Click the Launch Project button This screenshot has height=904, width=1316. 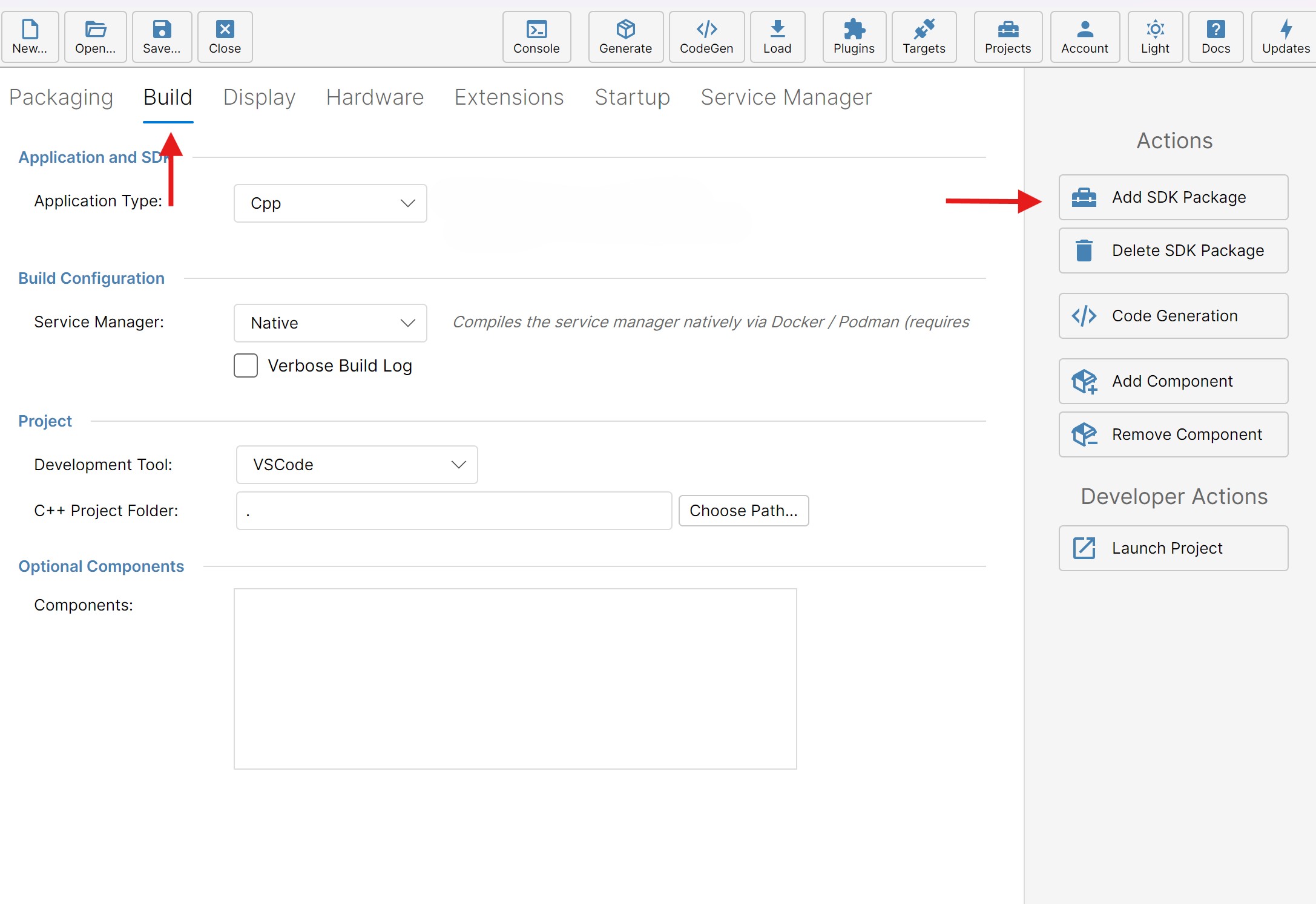coord(1173,548)
